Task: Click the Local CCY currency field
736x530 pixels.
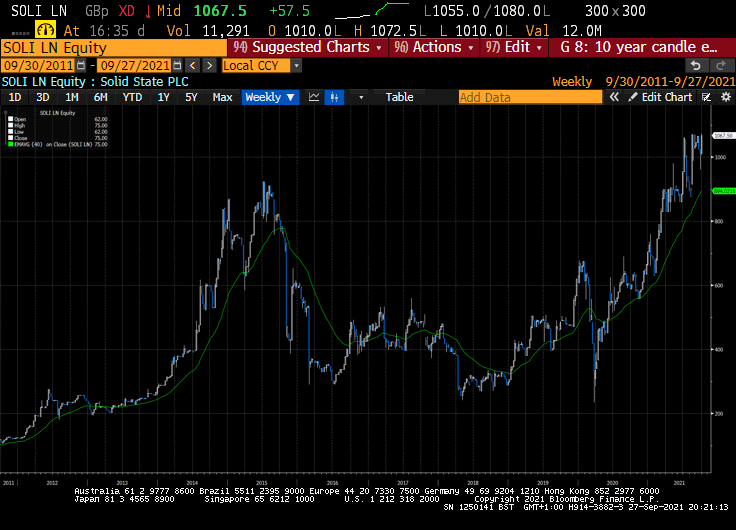Action: (256, 66)
